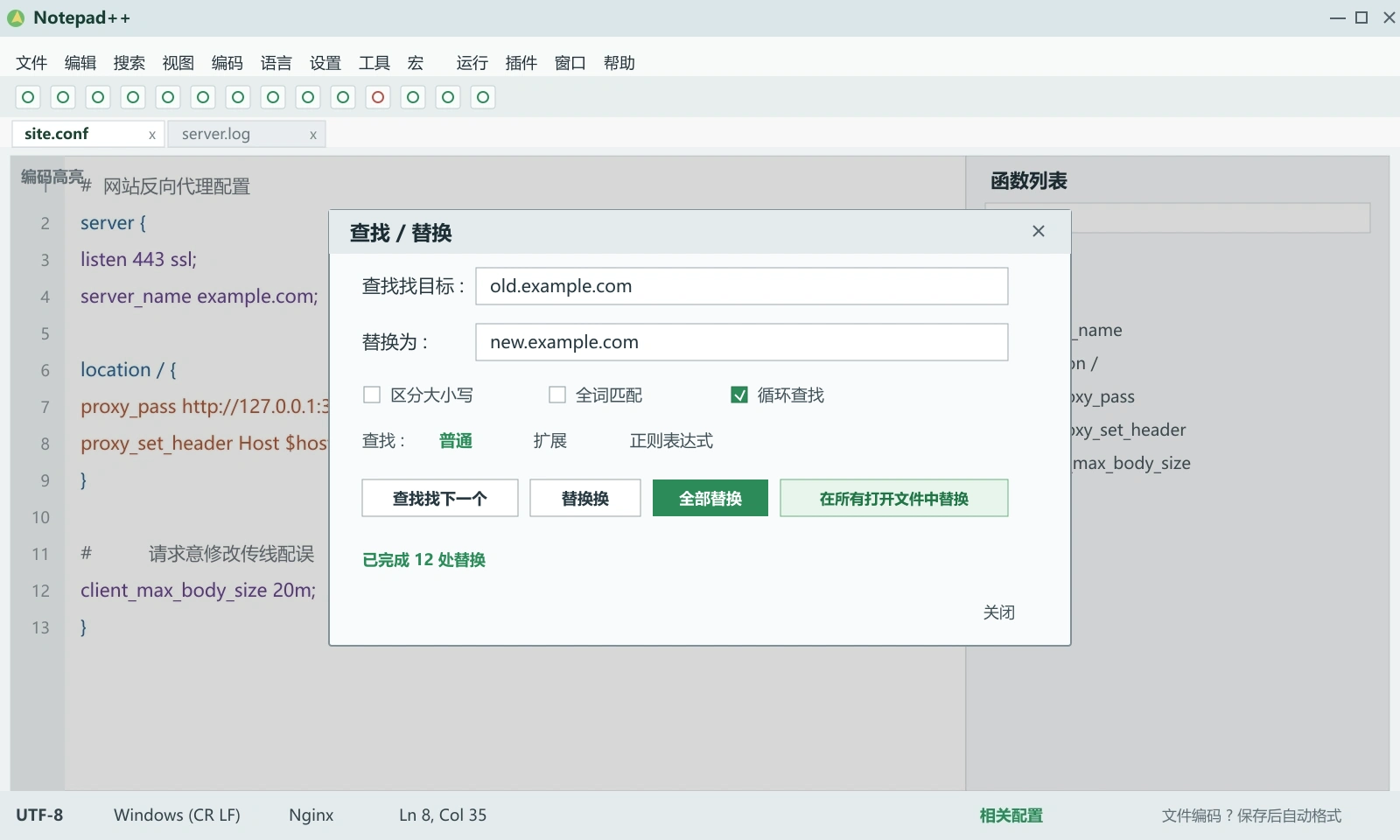Click 文件编码？保存后自动格式 in the status bar
Screen dimensions: 1400x840
point(1251,815)
